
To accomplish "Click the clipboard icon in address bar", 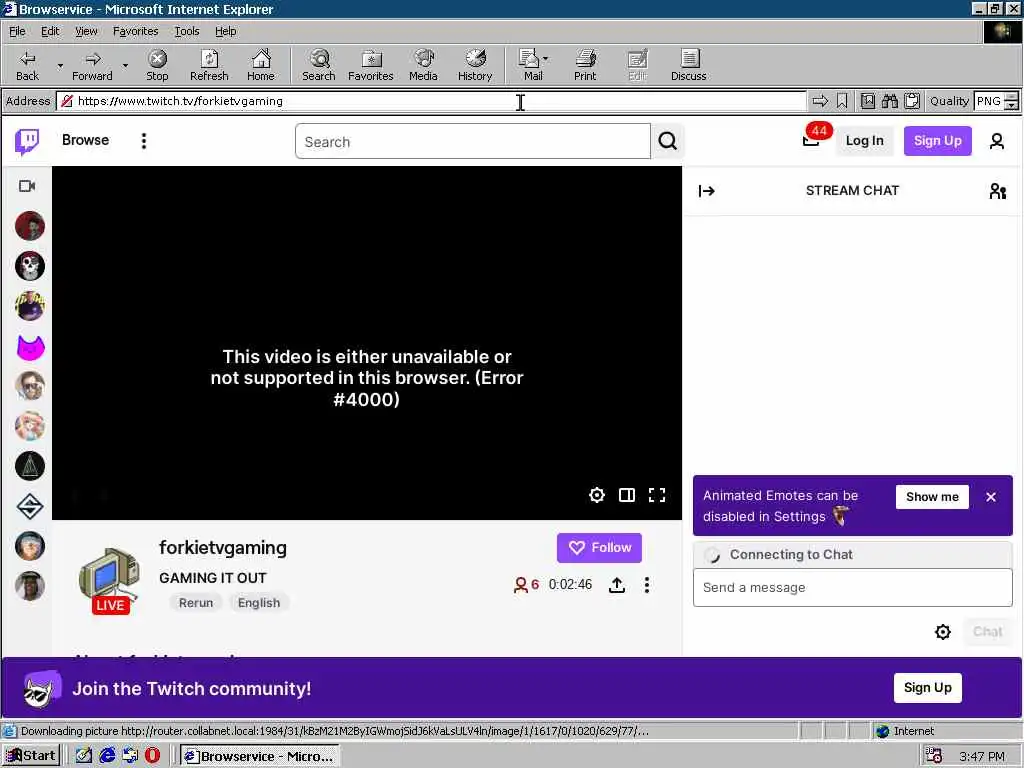I will click(x=912, y=101).
